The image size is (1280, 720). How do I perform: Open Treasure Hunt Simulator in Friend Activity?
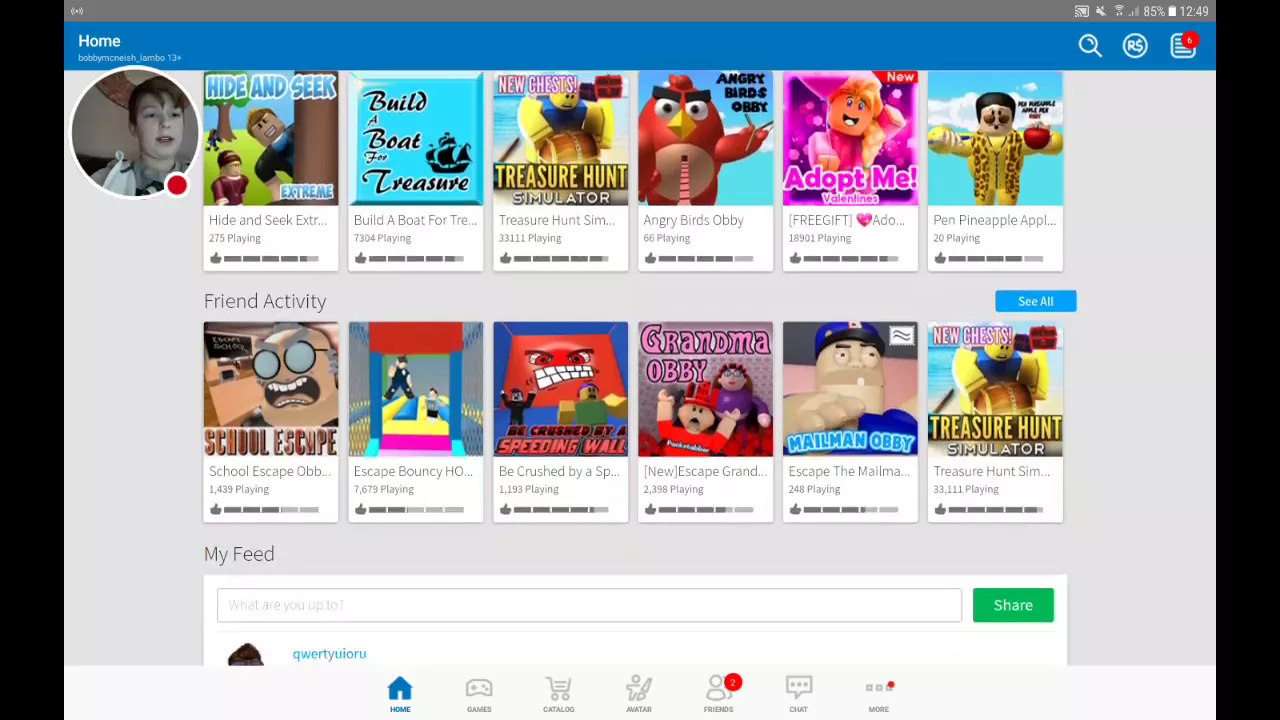coord(996,389)
